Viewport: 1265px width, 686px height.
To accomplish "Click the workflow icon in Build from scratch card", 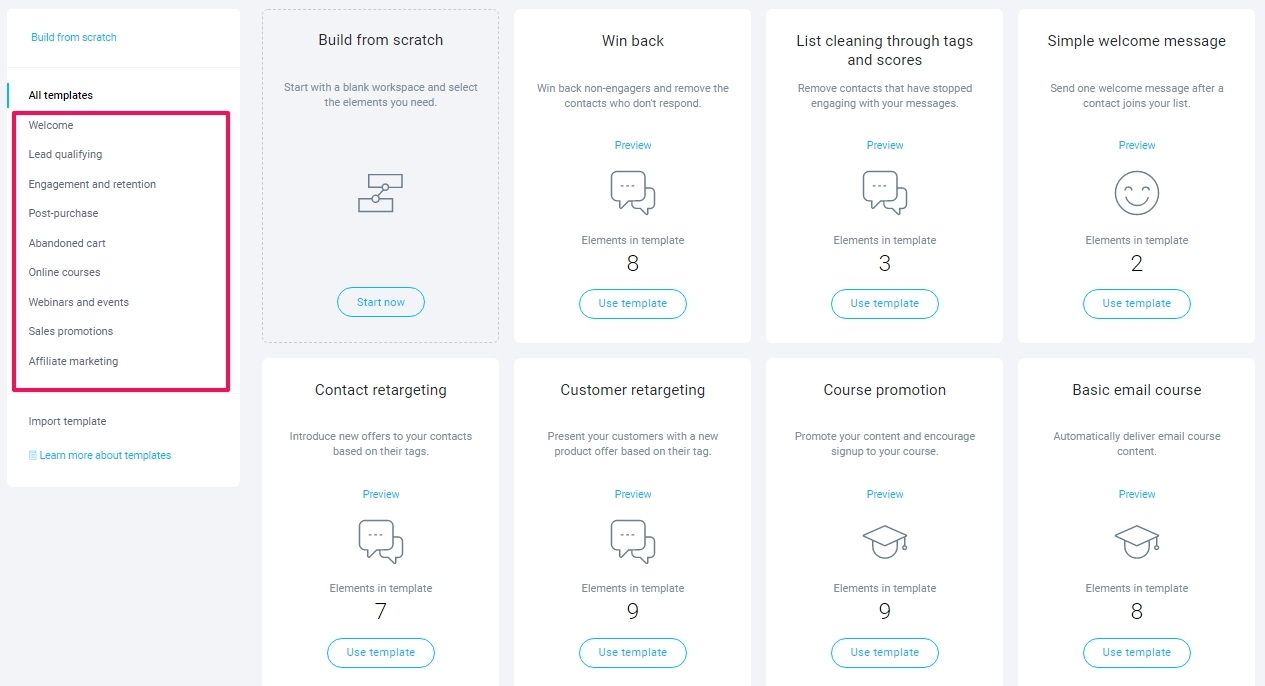I will (380, 193).
